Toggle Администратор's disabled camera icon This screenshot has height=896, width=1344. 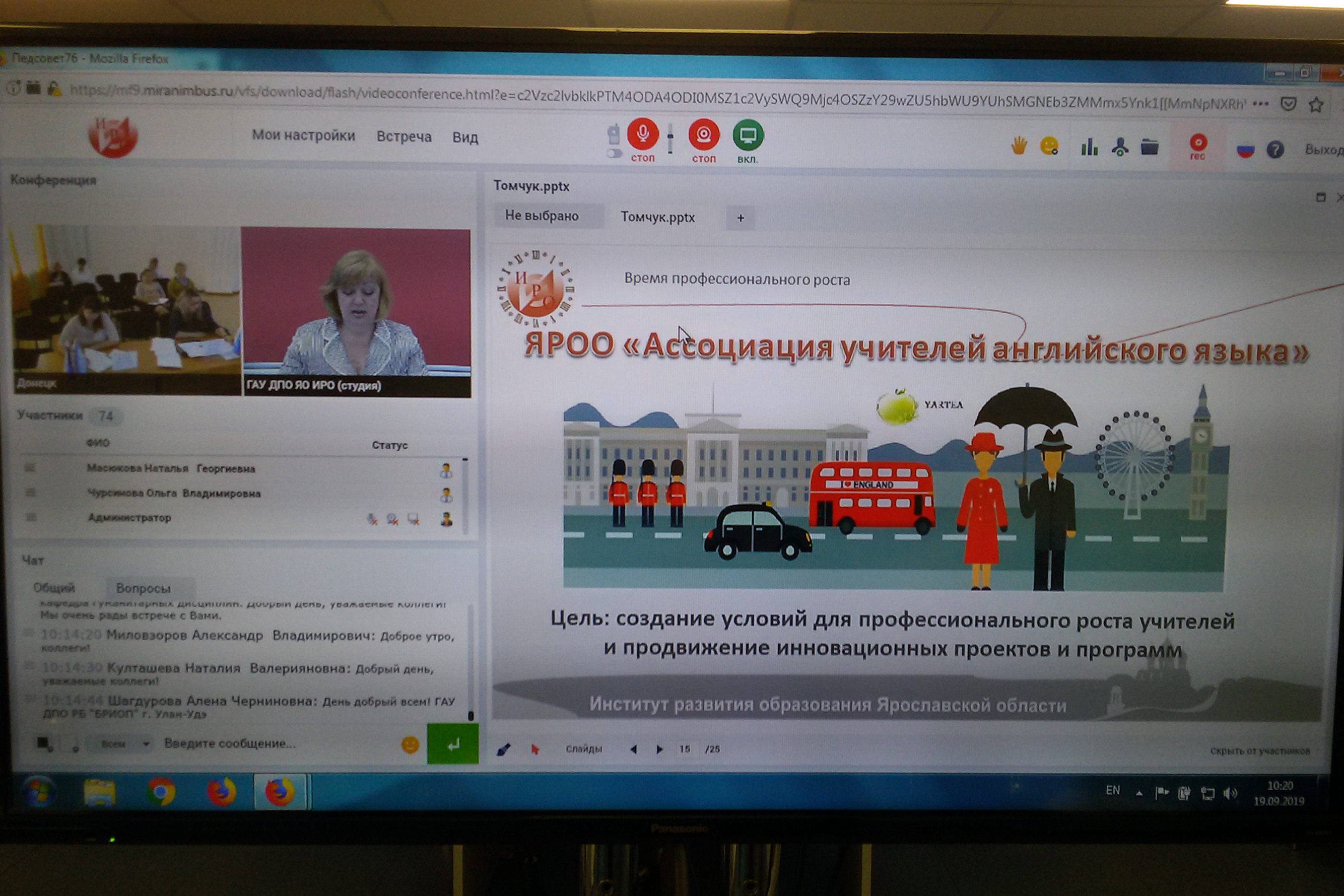tap(392, 519)
